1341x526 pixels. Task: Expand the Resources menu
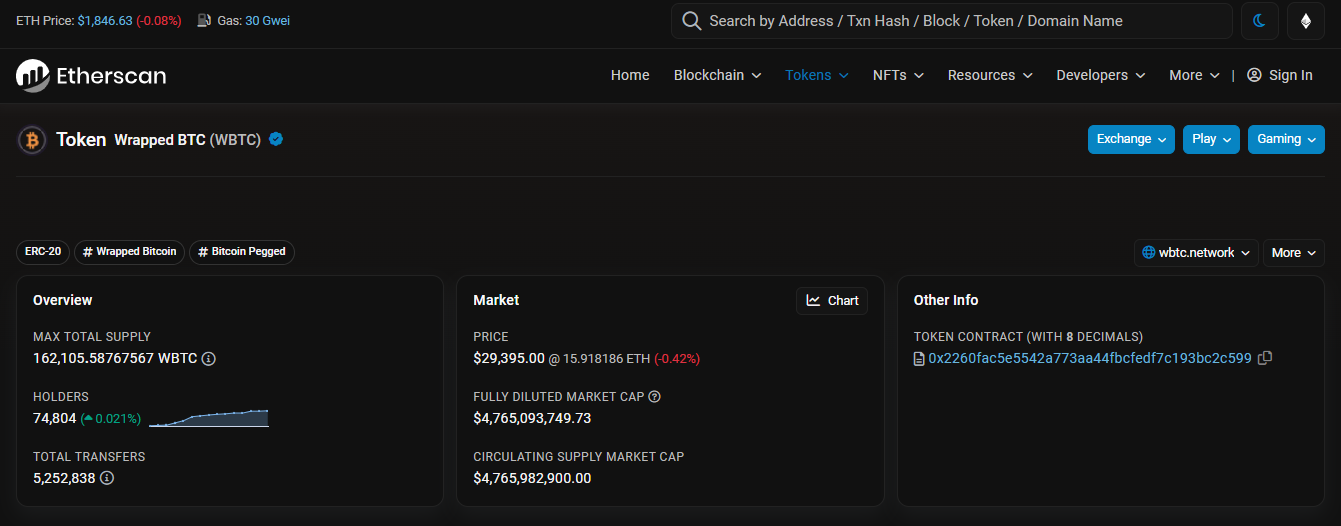[x=990, y=75]
